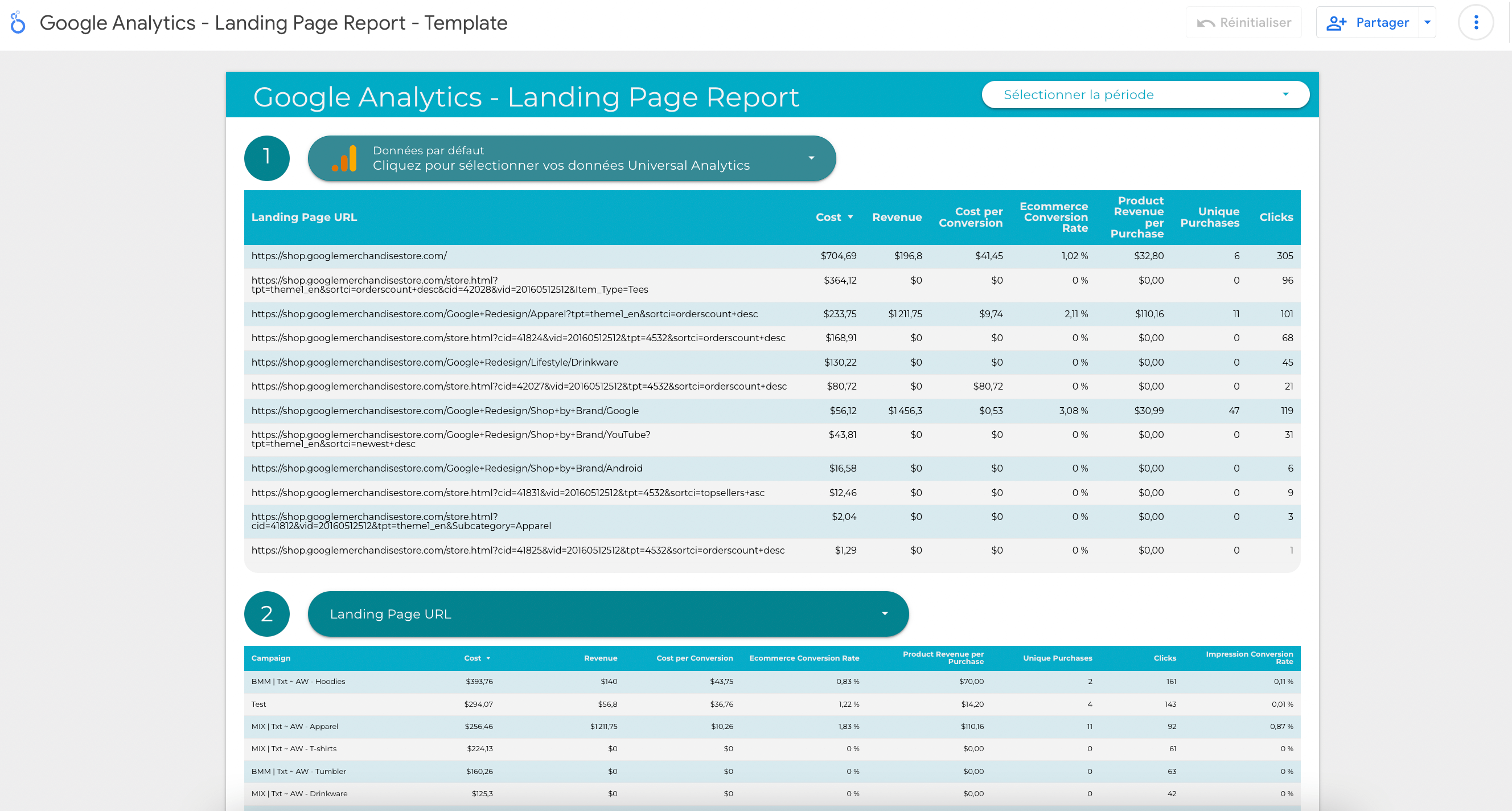Sort first table by Cost column

[x=828, y=218]
